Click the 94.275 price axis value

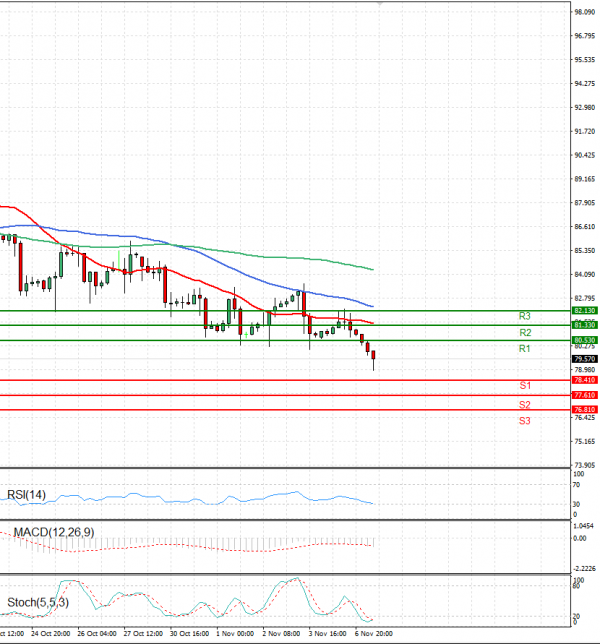584,84
